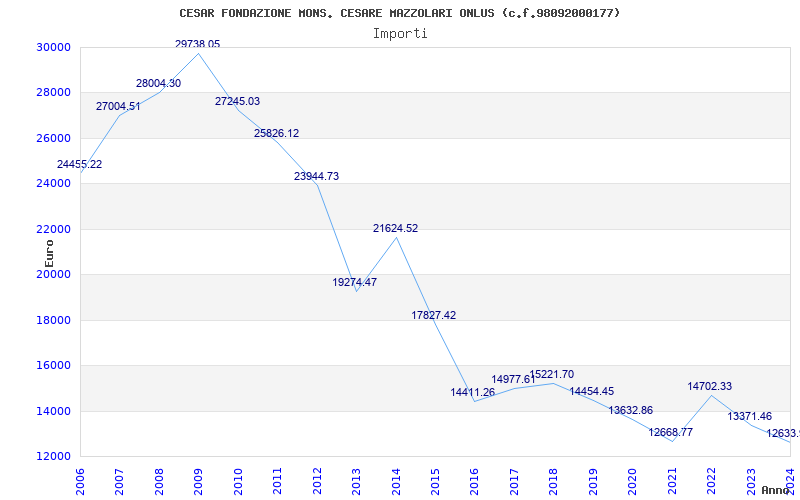Select the peak value label 29738.05
The width and height of the screenshot is (800, 500).
197,44
